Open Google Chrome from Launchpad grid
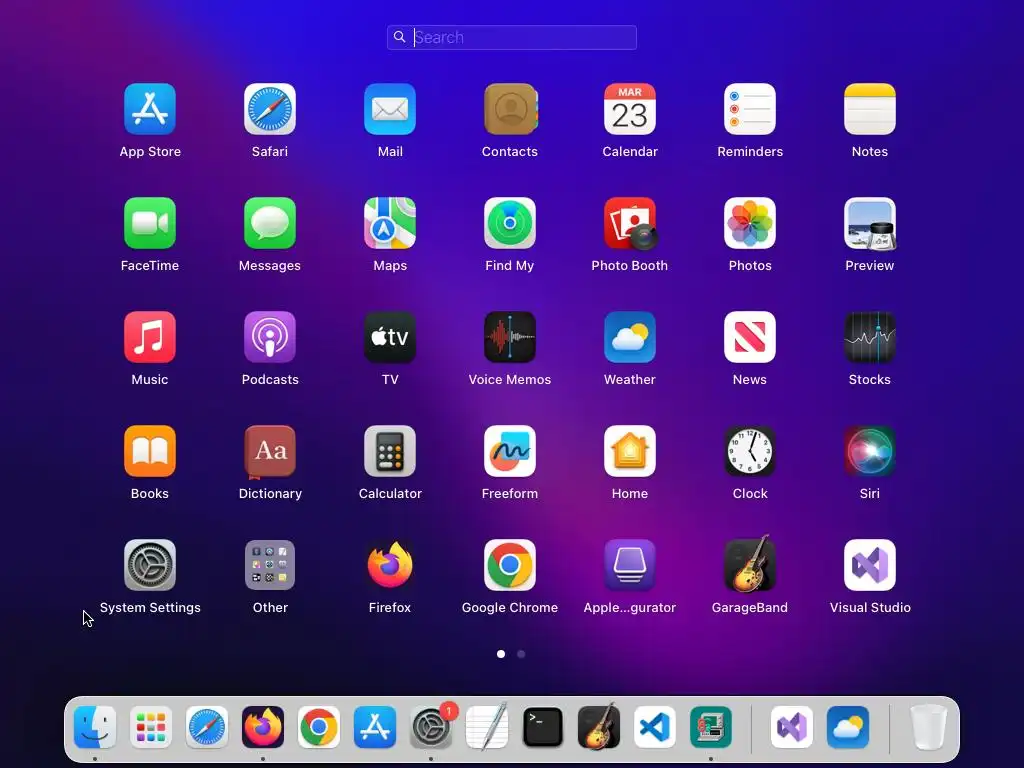Image resolution: width=1024 pixels, height=768 pixels. [510, 565]
